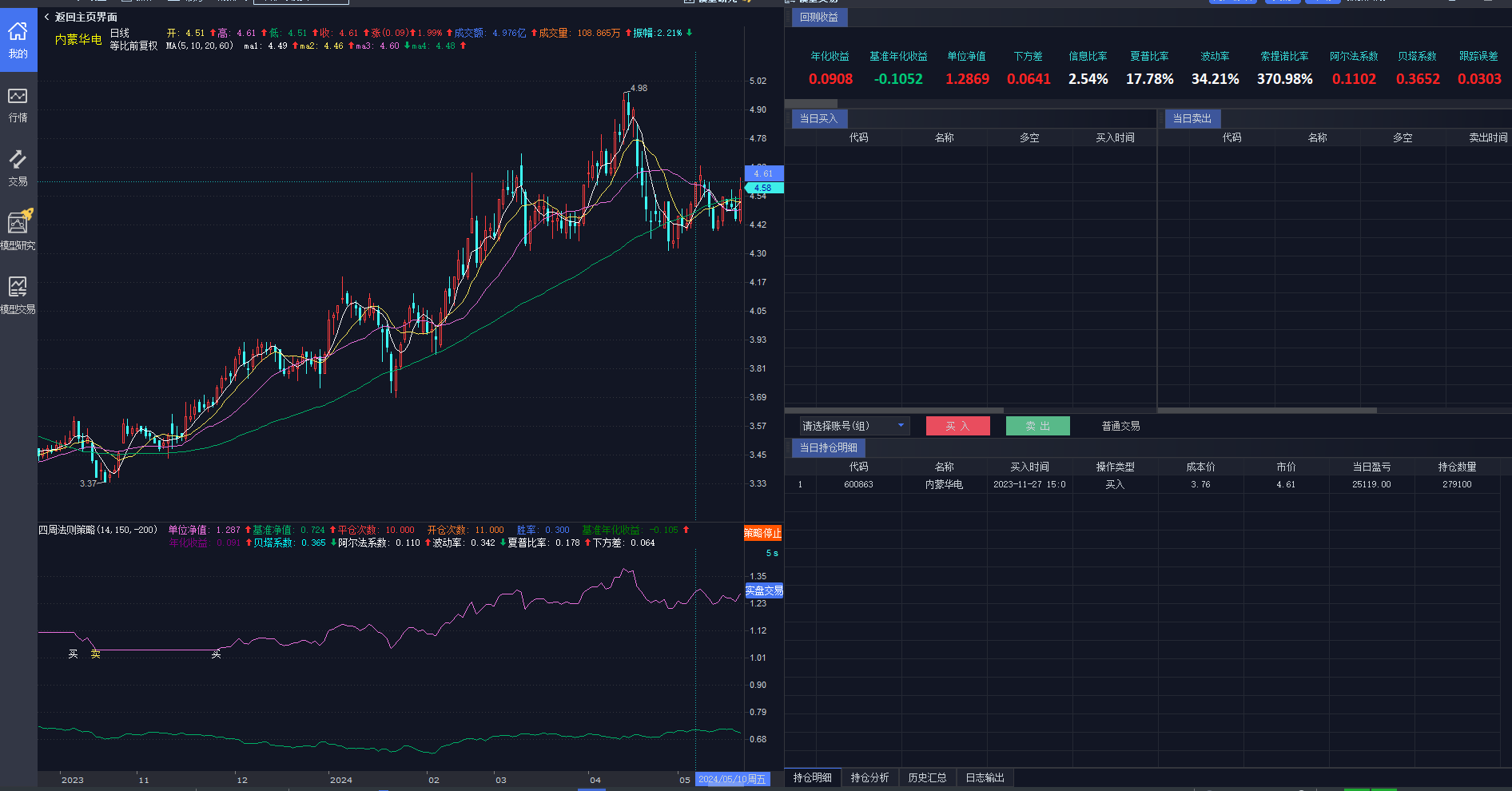Screen dimensions: 1512x791
Task: Switch to the 当日卖出 tab
Action: pyautogui.click(x=1192, y=118)
